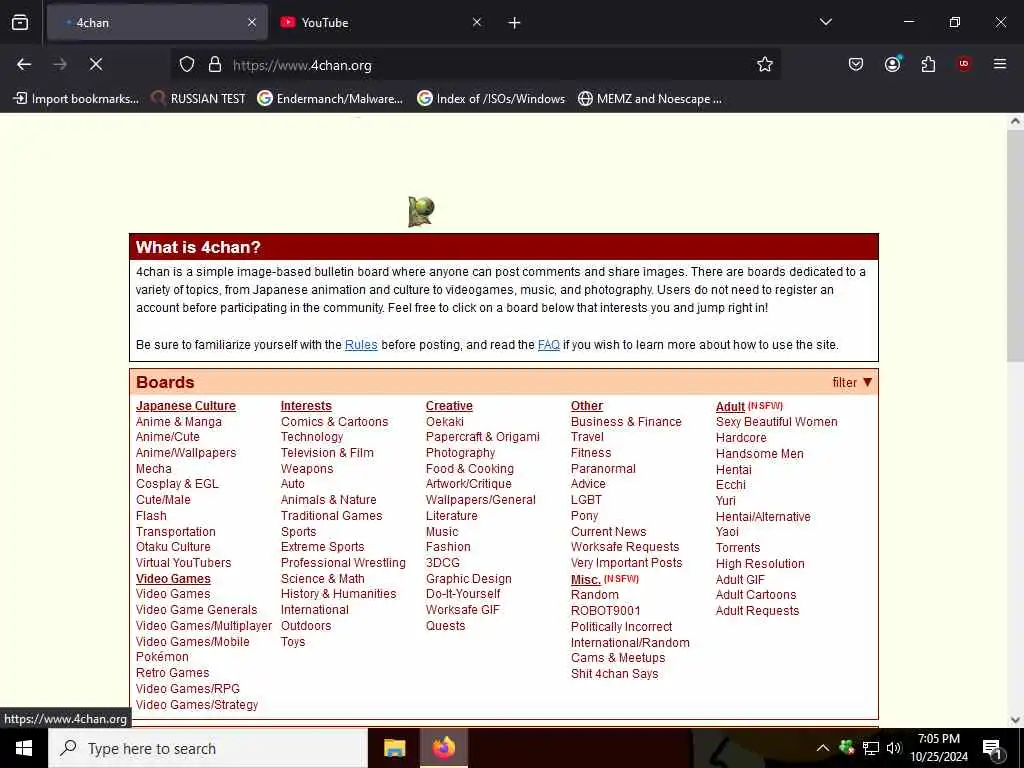The height and width of the screenshot is (768, 1024).
Task: Save page to Pocket icon
Action: click(856, 64)
